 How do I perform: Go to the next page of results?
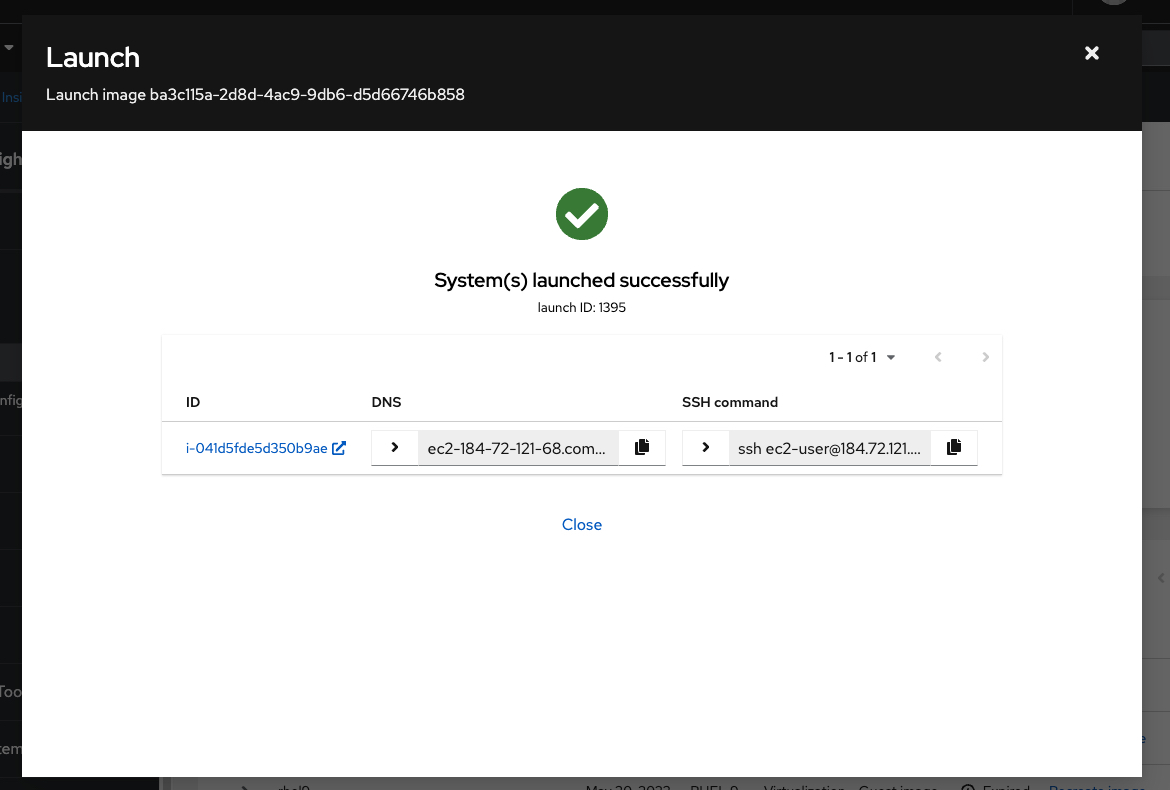point(985,357)
